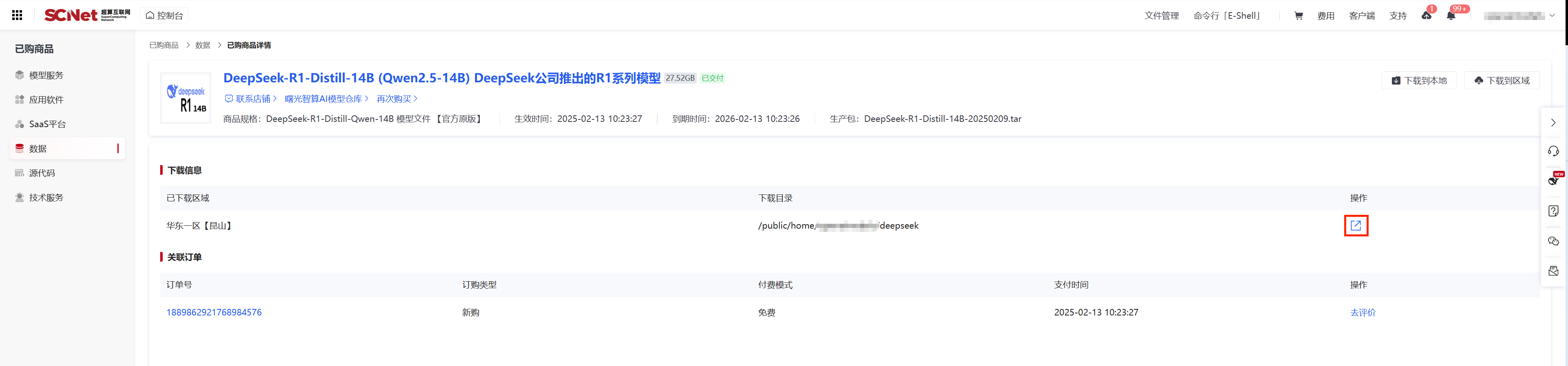This screenshot has width=1568, height=366.
Task: Open the app grid launcher icon
Action: (17, 15)
